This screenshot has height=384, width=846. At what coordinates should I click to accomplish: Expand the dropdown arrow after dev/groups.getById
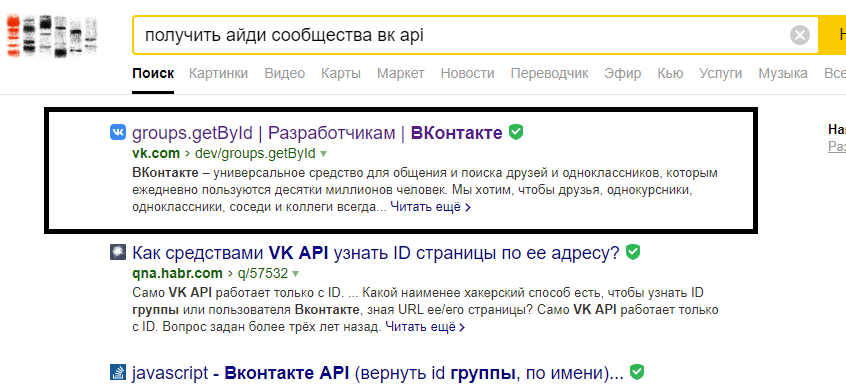324,154
